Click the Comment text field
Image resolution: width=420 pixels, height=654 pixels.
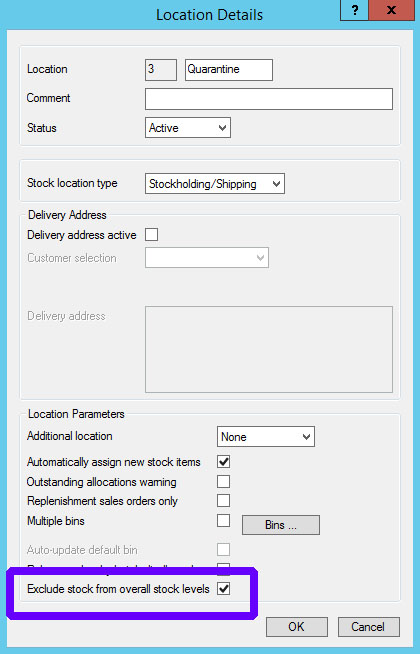(269, 99)
